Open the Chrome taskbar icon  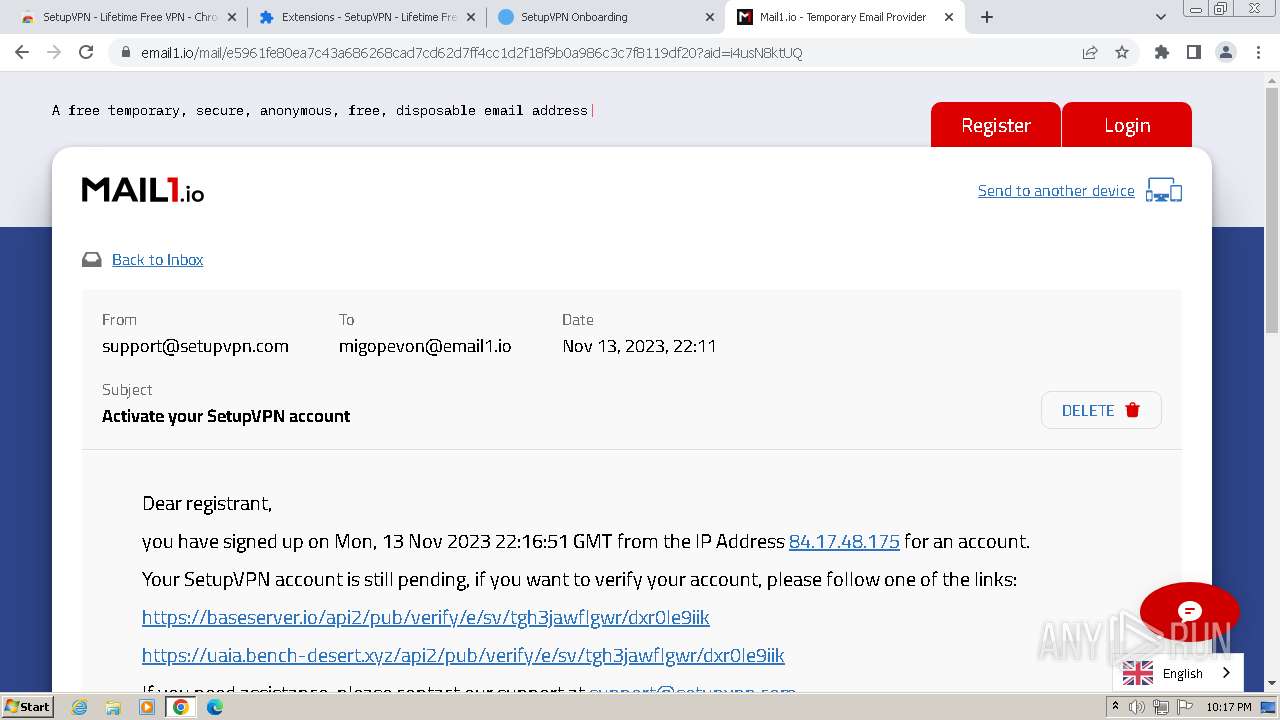(181, 707)
